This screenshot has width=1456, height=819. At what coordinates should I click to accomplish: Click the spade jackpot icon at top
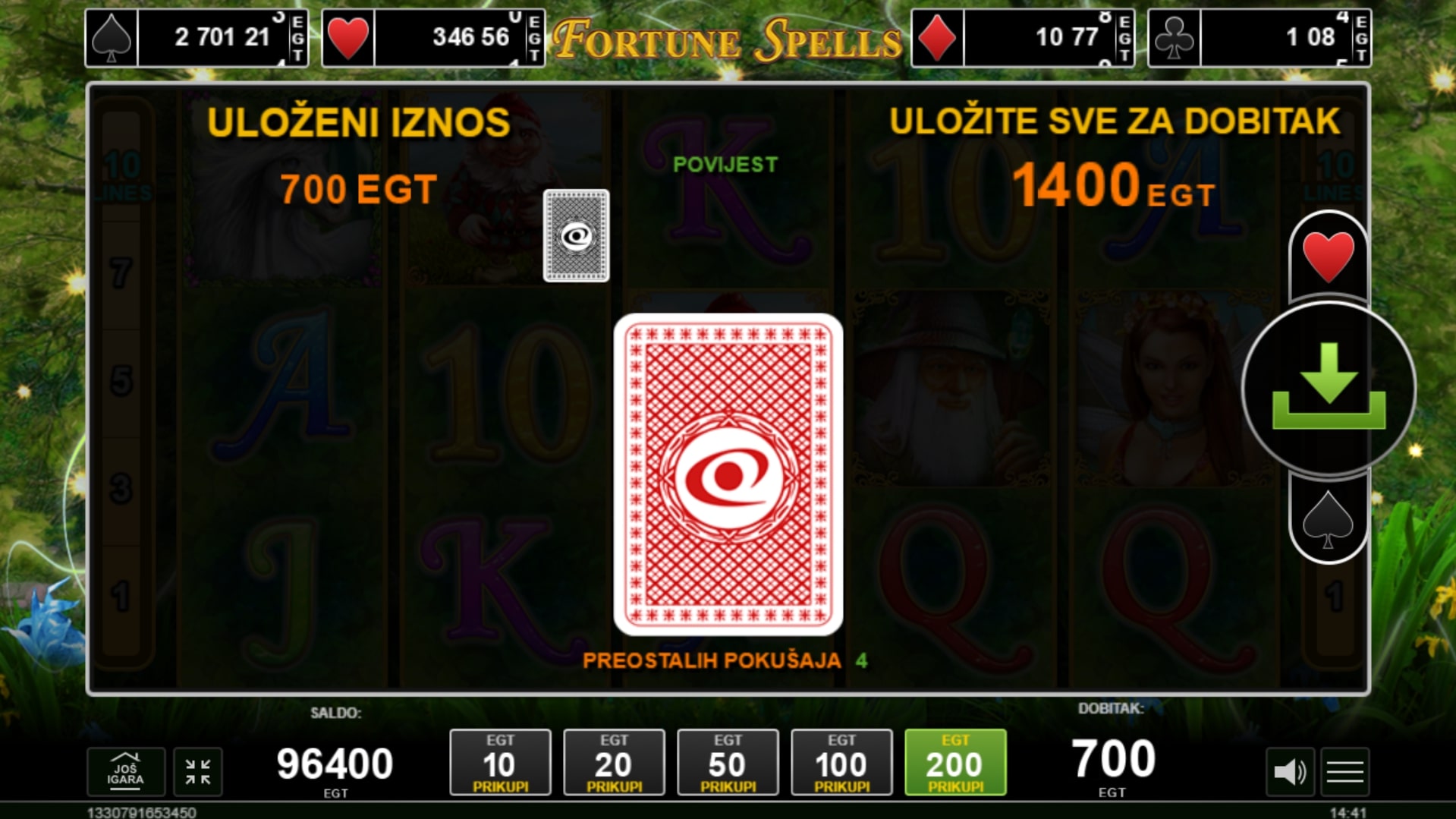[x=112, y=38]
